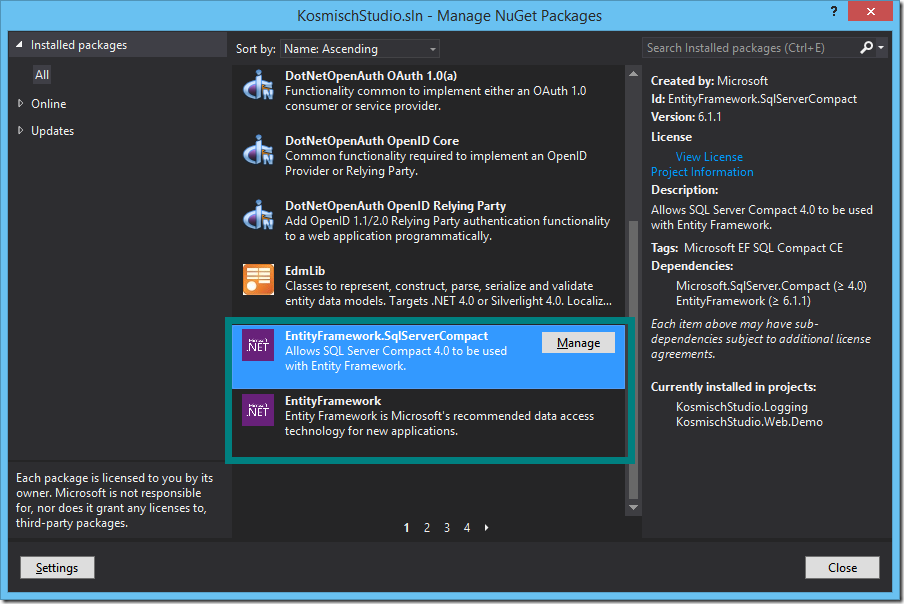This screenshot has height=604, width=904.
Task: Collapse the Installed packages section
Action: coord(19,46)
